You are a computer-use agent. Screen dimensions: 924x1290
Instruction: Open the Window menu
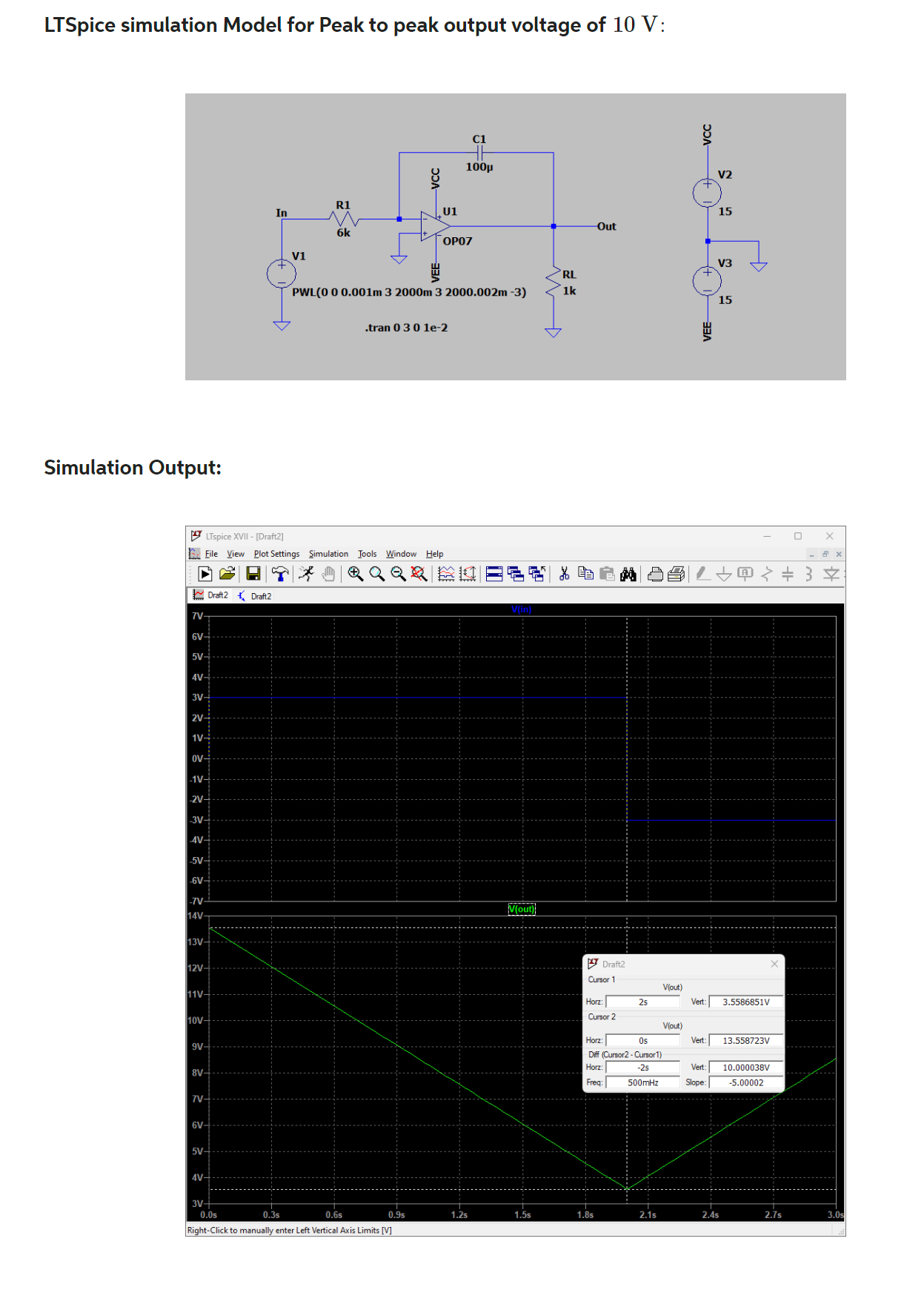pyautogui.click(x=401, y=554)
